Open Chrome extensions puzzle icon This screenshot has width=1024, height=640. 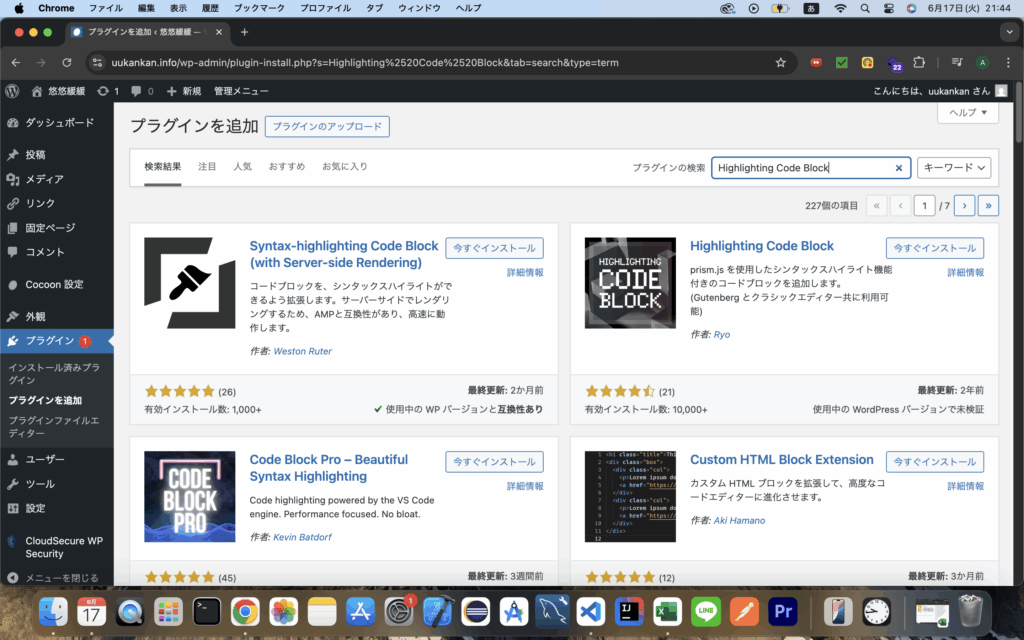coord(920,62)
